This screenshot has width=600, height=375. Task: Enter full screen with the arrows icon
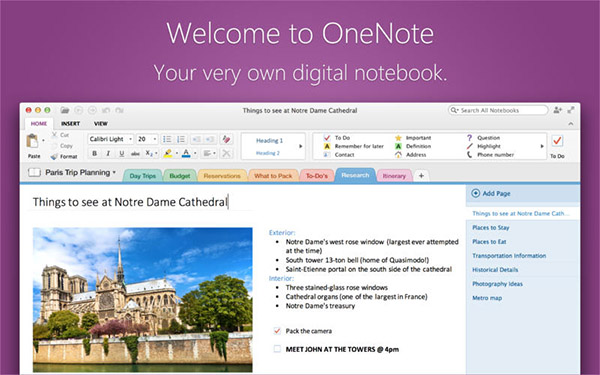point(571,110)
